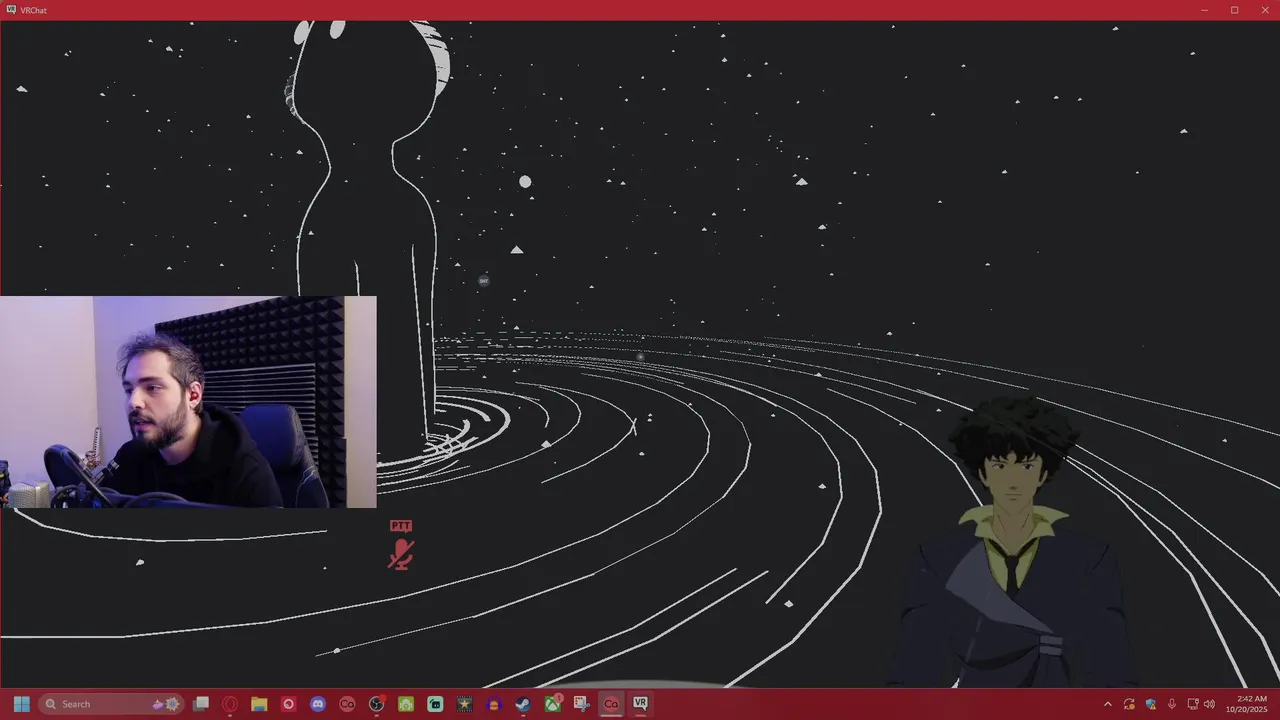The width and height of the screenshot is (1280, 720).
Task: Switch to the Ca app beside VRChat
Action: pos(611,704)
